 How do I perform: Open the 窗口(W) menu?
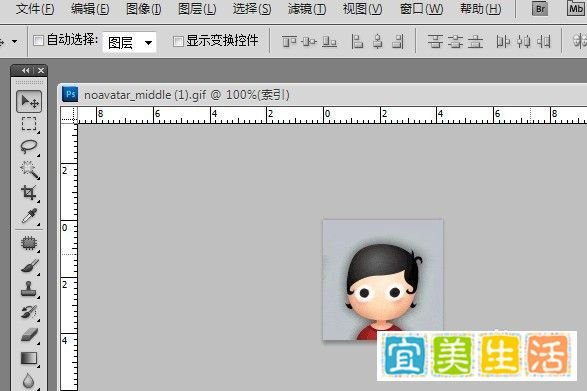(422, 9)
